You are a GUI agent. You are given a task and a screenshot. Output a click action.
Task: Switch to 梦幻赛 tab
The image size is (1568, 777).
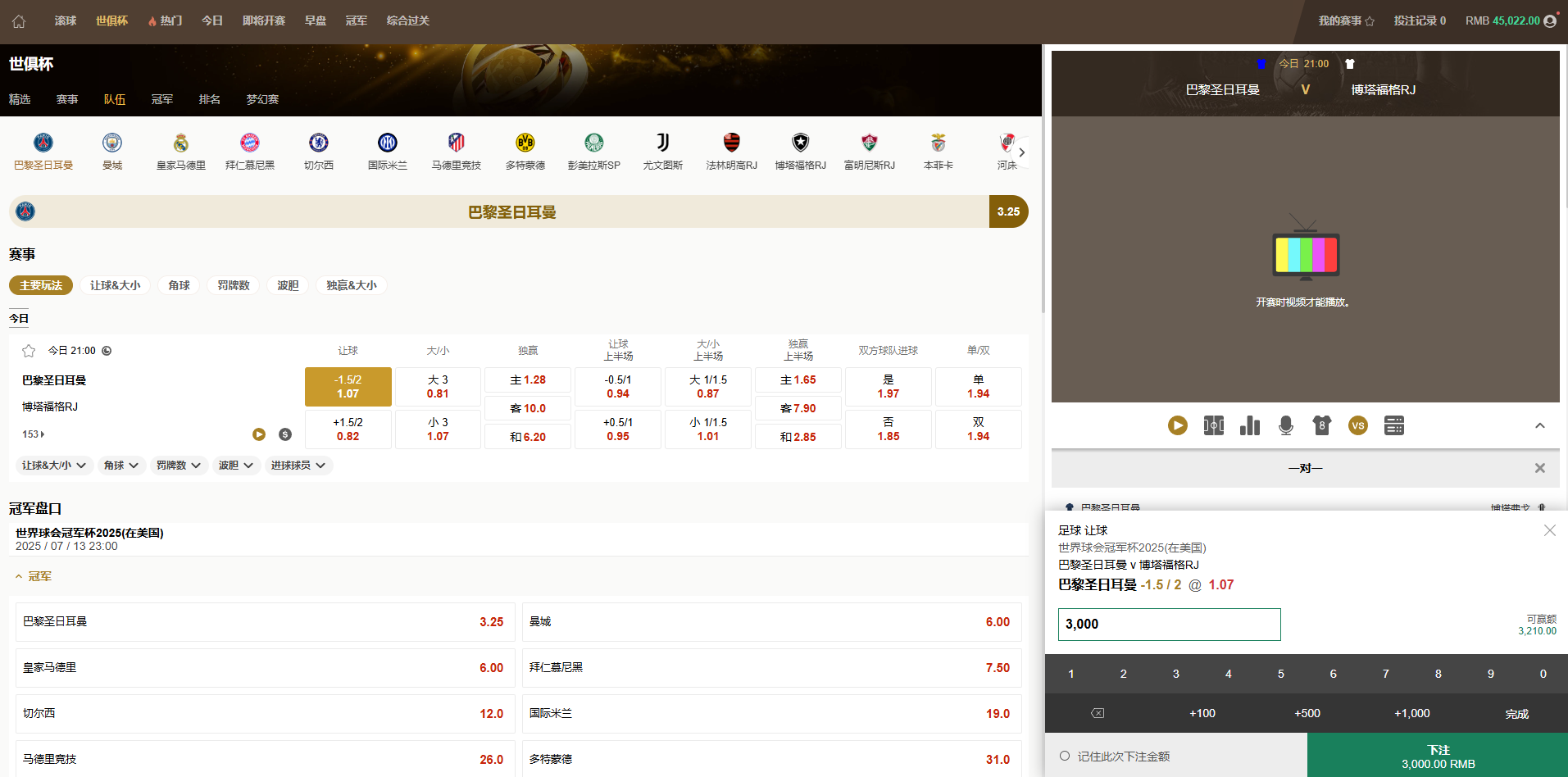(262, 99)
